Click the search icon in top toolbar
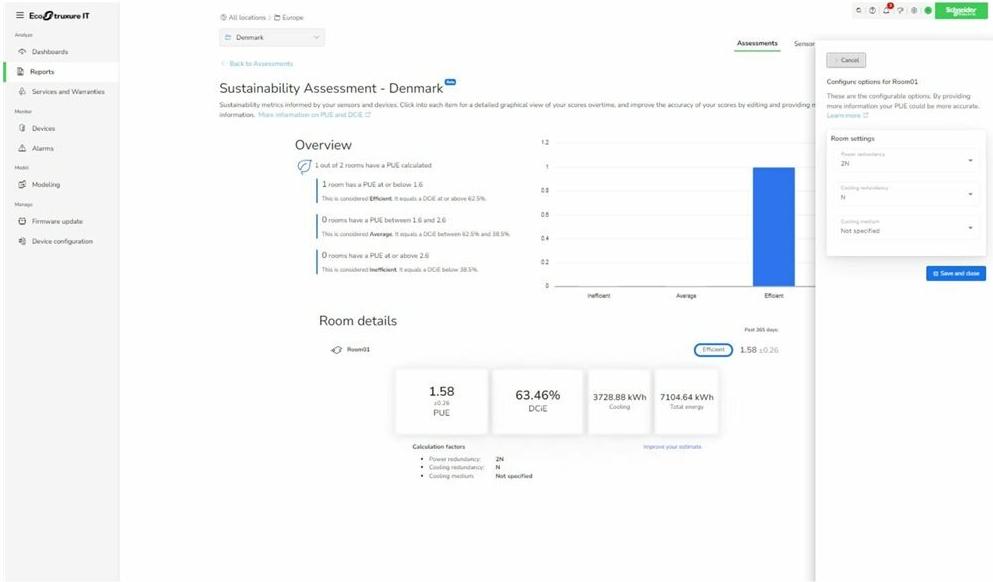The width and height of the screenshot is (993, 582). click(859, 10)
